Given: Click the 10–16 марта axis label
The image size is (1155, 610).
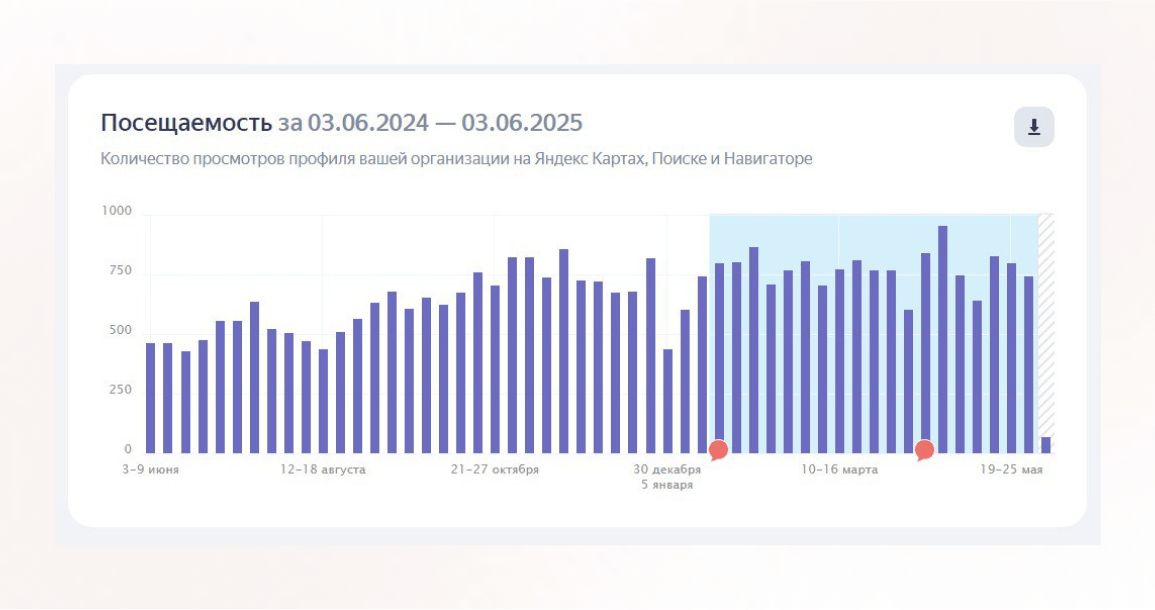Looking at the screenshot, I should tap(840, 469).
